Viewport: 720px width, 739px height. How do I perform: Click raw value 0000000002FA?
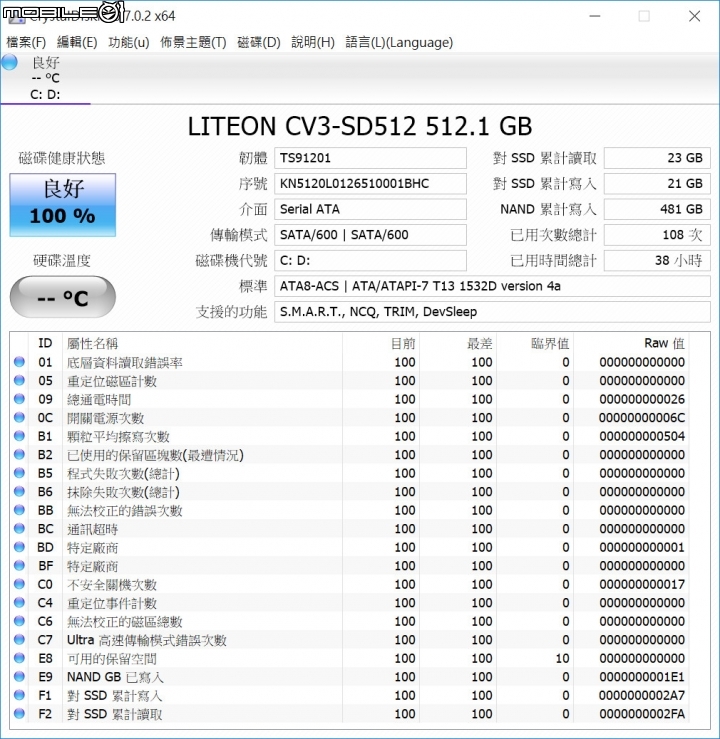(x=642, y=714)
